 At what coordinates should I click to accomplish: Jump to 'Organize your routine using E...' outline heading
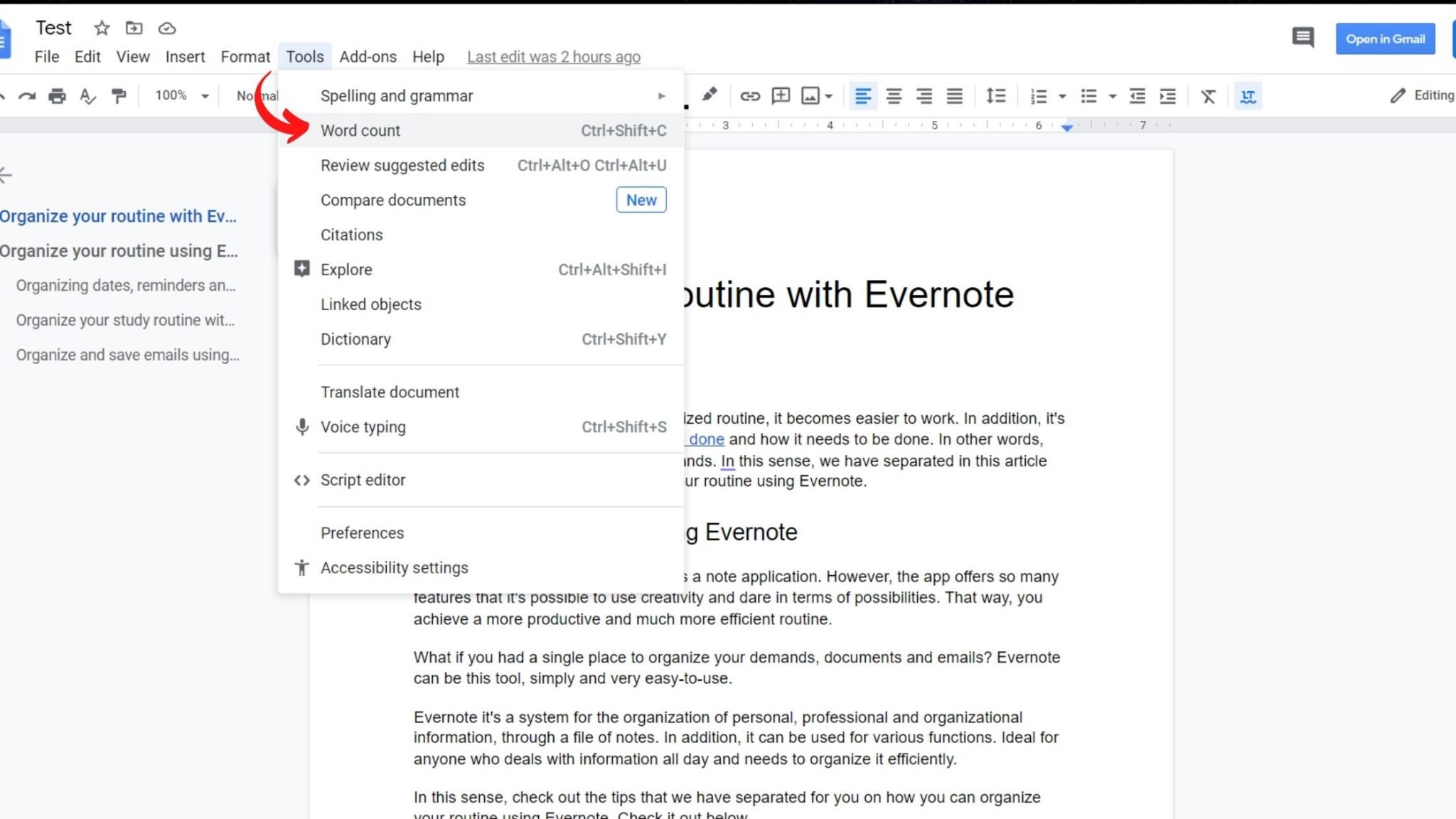[x=119, y=251]
